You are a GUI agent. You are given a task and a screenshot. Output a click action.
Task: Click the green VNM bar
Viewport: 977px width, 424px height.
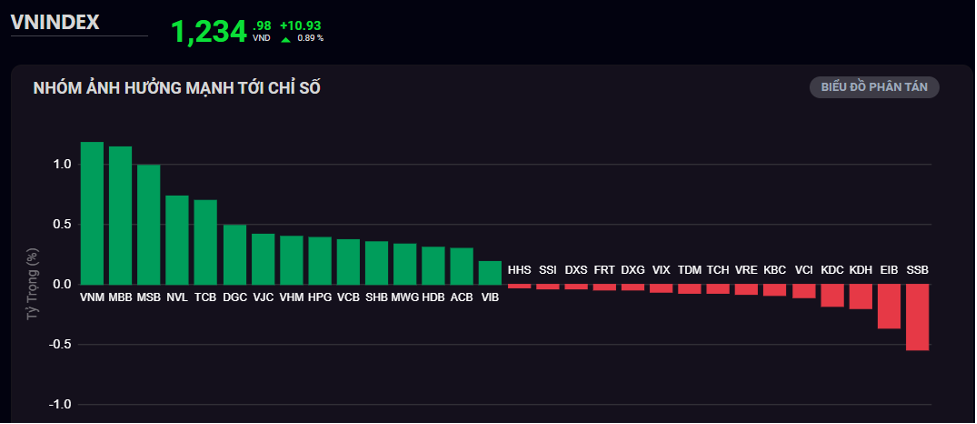pyautogui.click(x=92, y=213)
